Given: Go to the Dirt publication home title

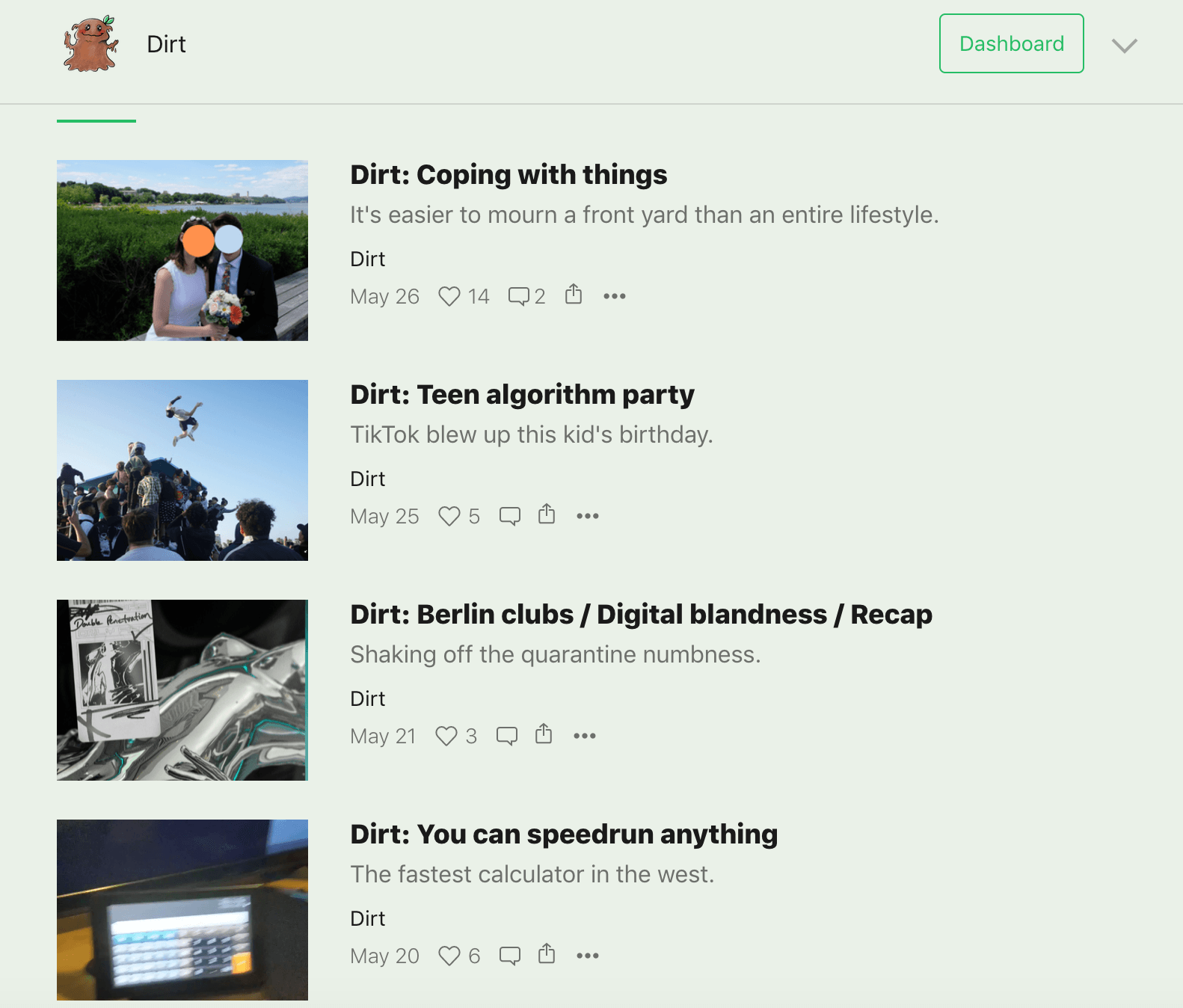Looking at the screenshot, I should [x=166, y=44].
